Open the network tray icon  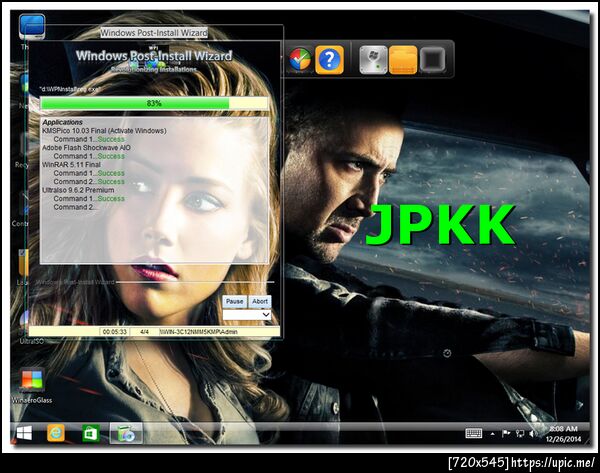(x=520, y=433)
